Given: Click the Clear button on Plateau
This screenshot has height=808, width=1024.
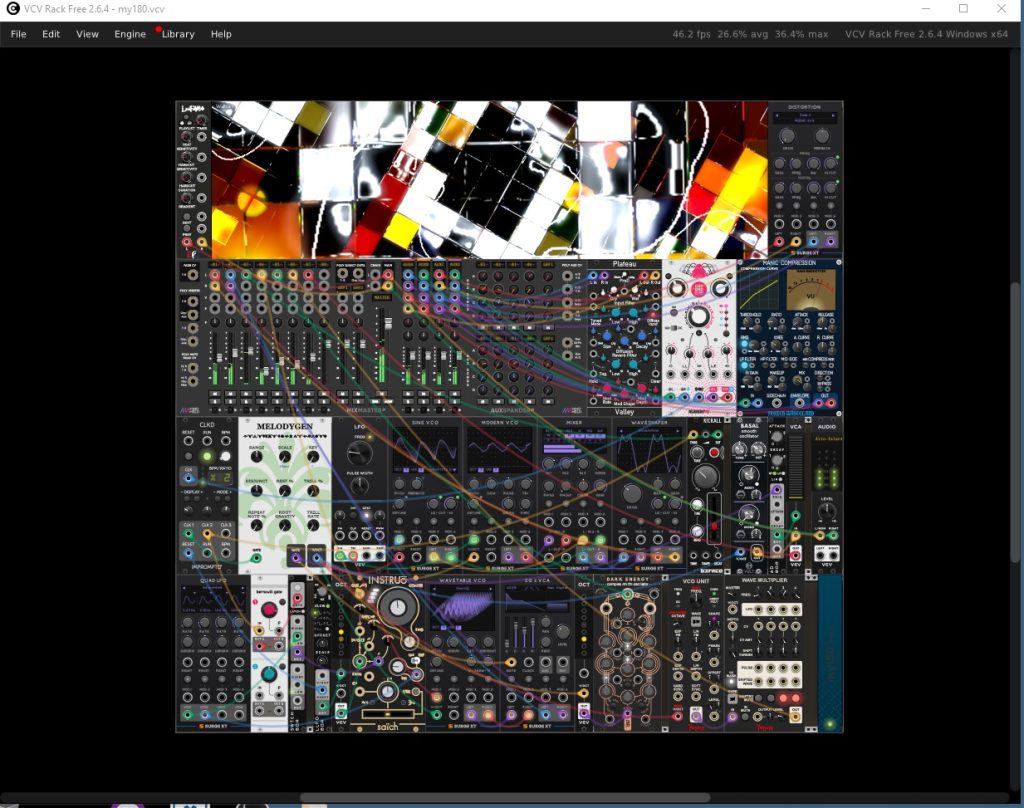Looking at the screenshot, I should [x=654, y=373].
